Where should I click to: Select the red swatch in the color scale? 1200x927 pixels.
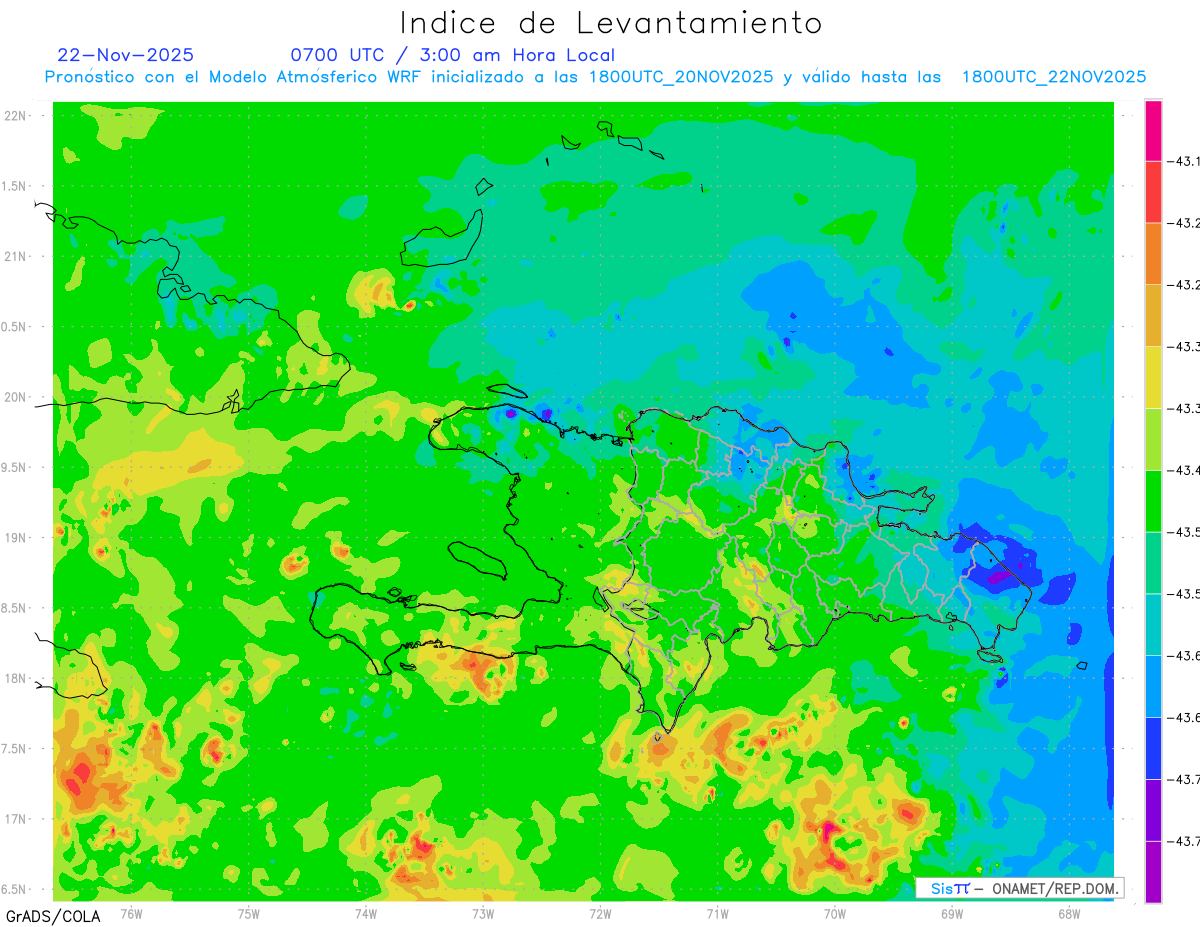(1153, 192)
